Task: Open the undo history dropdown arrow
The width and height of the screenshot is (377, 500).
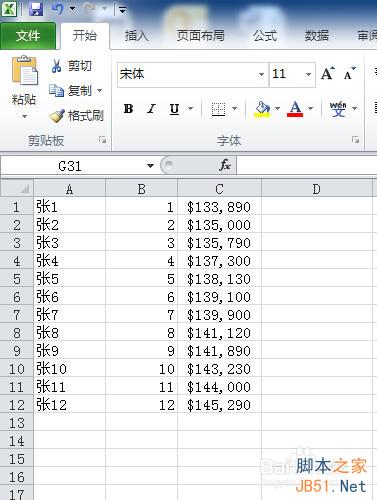Action: click(x=72, y=9)
